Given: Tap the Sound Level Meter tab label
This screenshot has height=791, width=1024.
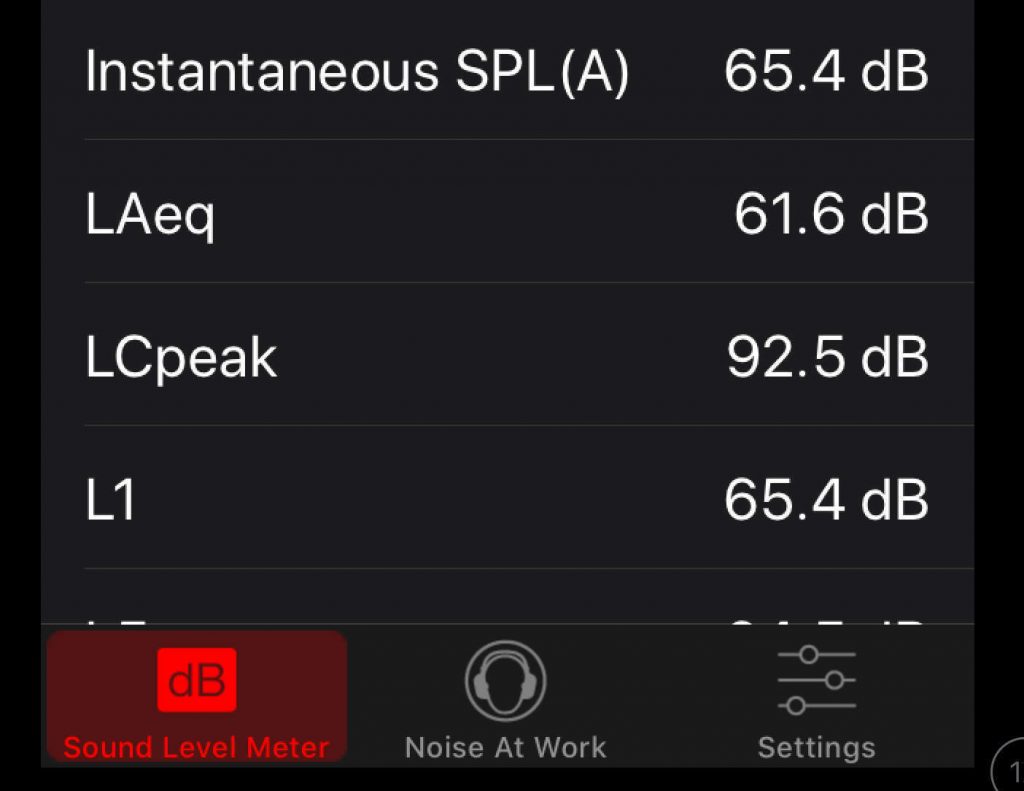Looking at the screenshot, I should point(196,746).
